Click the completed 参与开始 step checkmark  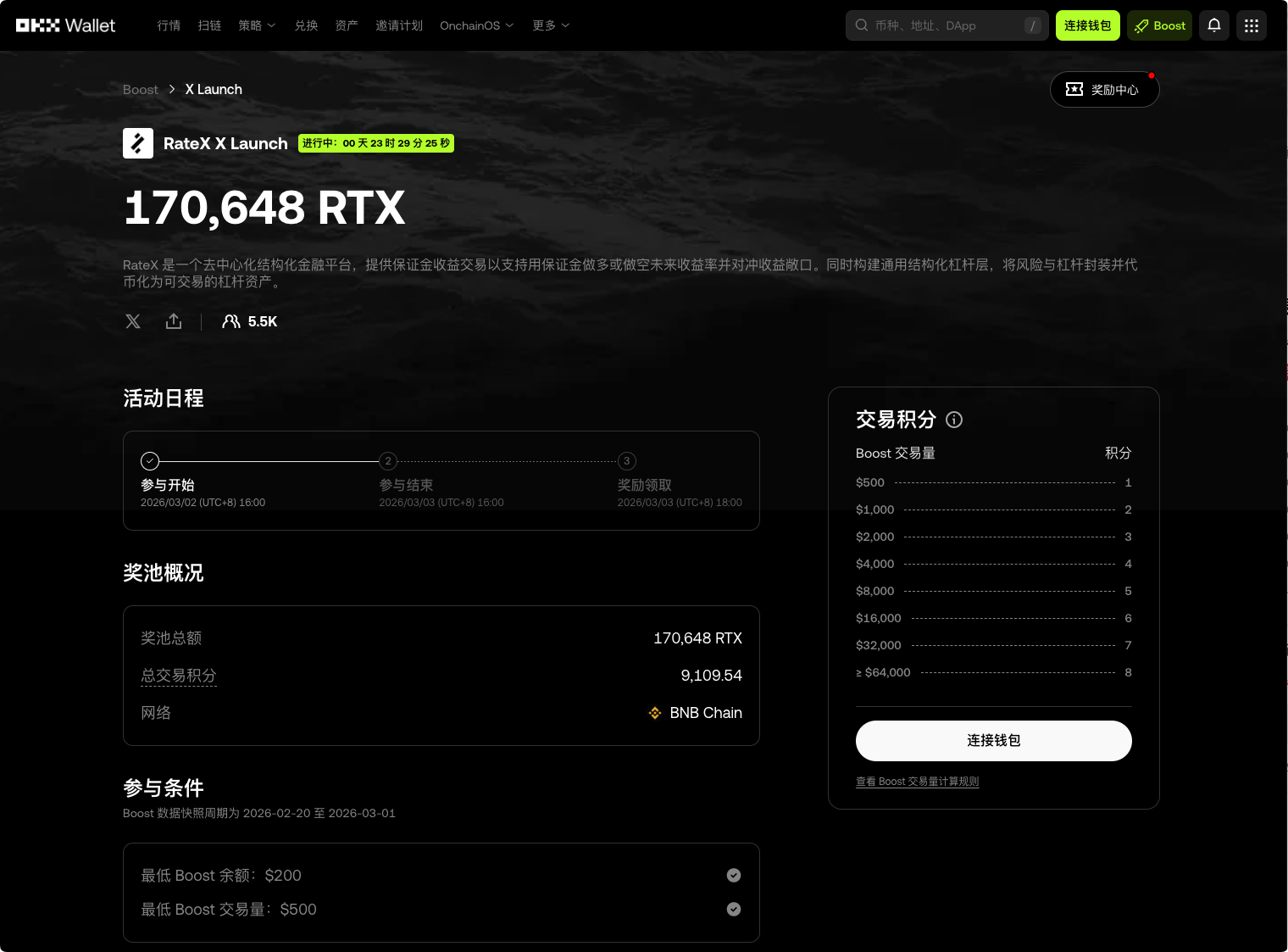coord(150,461)
